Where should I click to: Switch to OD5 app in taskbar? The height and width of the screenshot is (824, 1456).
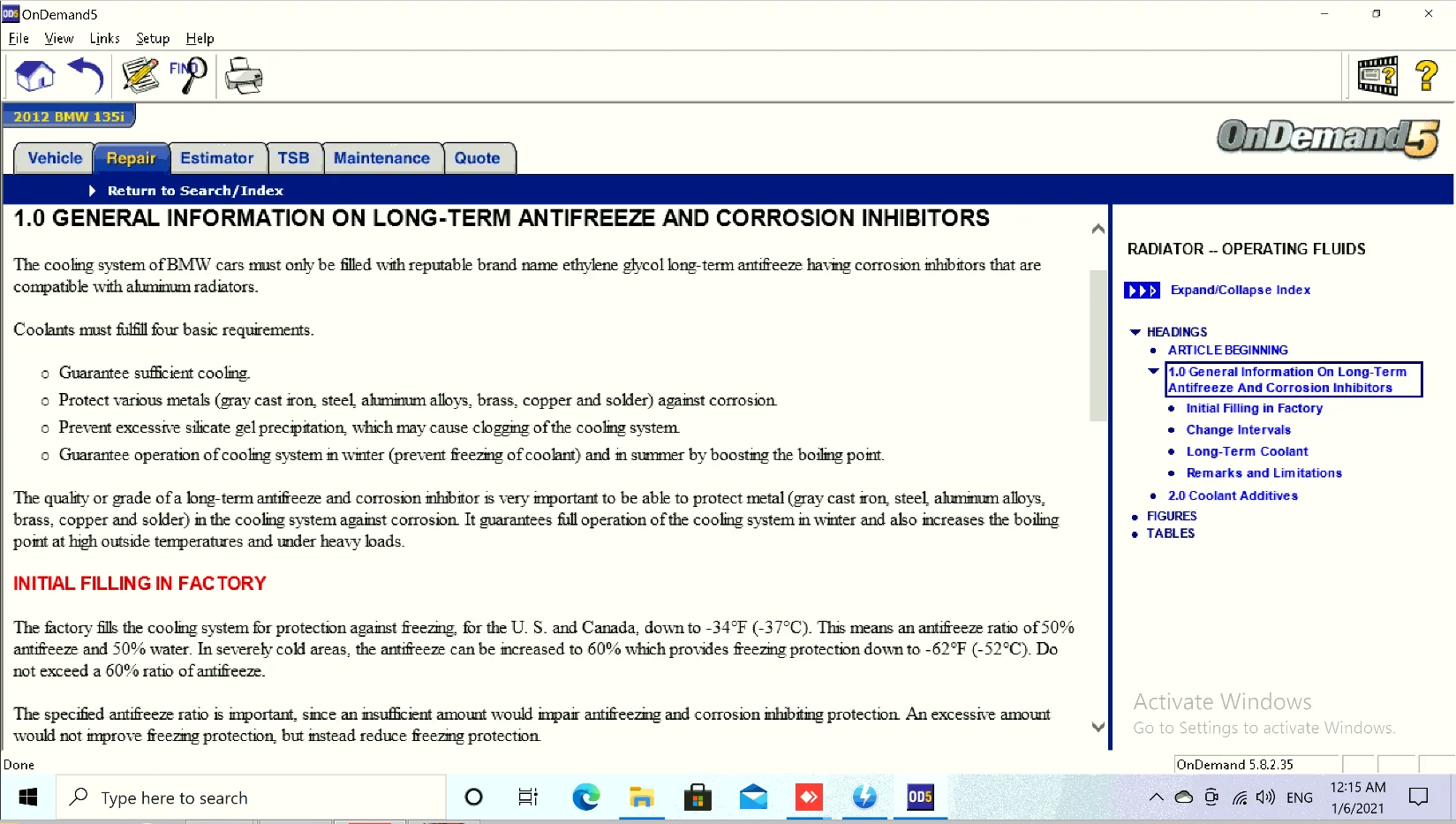920,798
